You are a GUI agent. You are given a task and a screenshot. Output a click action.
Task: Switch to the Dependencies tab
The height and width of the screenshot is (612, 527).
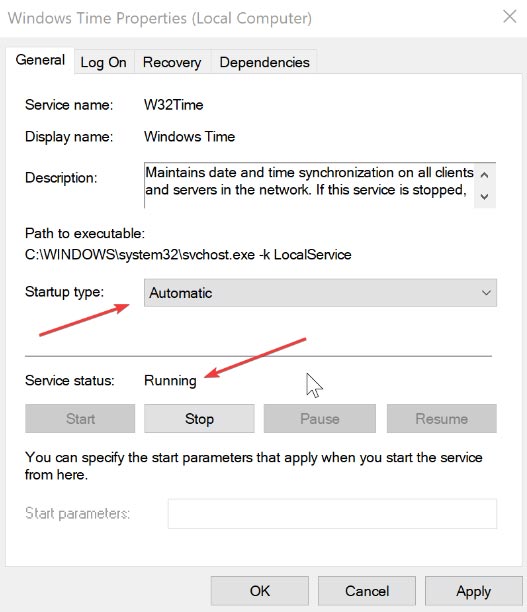264,62
